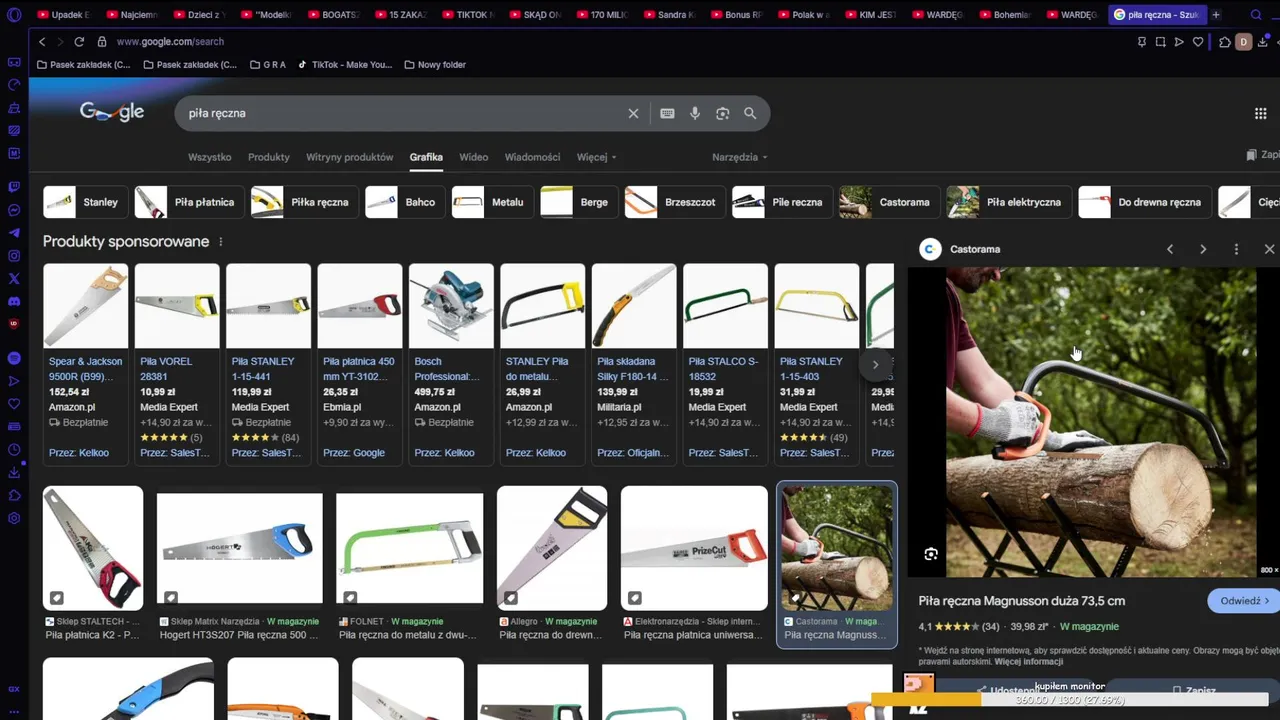This screenshot has width=1280, height=720.
Task: Open X (Twitter) in the sidebar
Action: click(14, 279)
